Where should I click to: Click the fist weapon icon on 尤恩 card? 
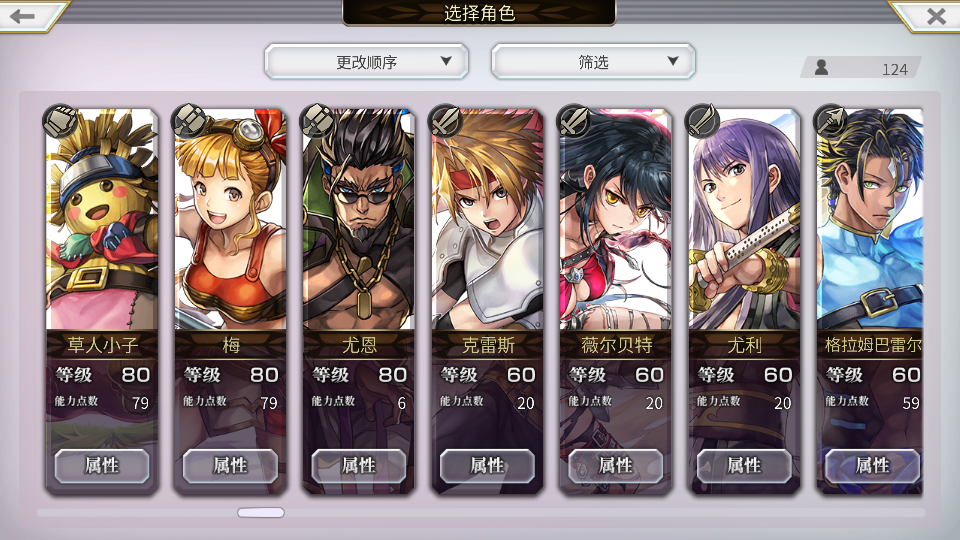point(317,121)
